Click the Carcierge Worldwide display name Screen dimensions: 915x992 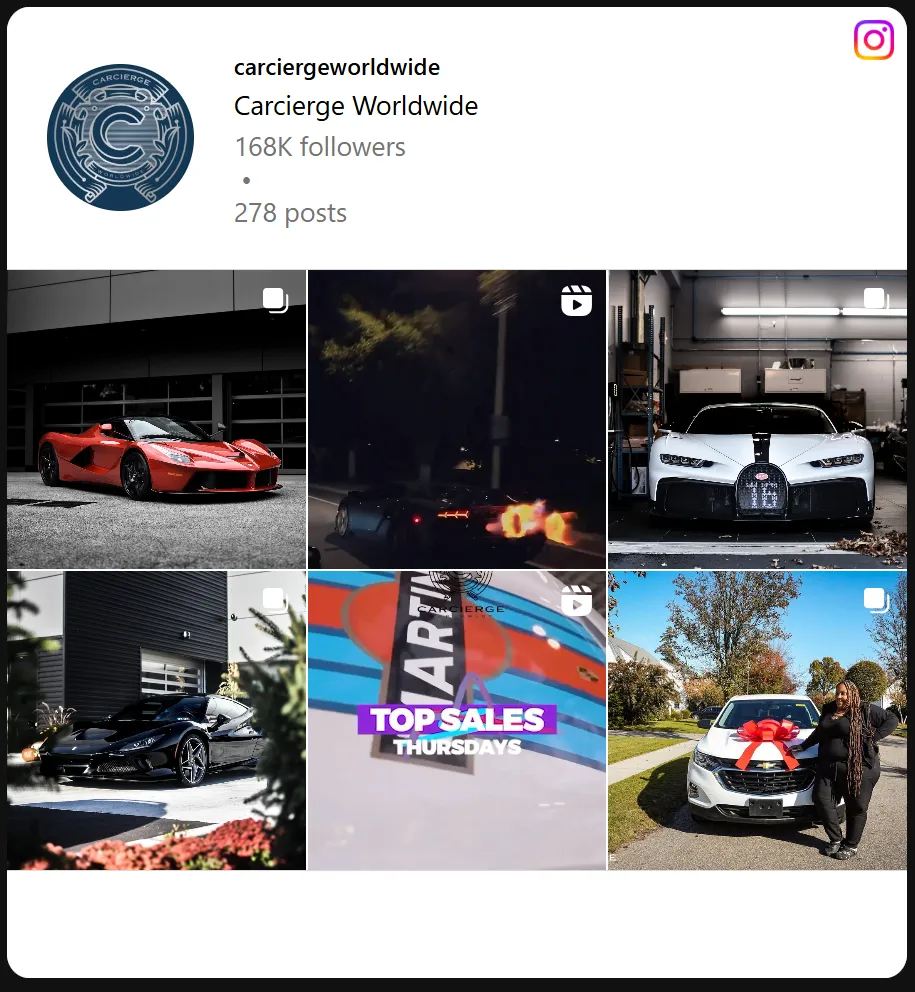pyautogui.click(x=356, y=106)
